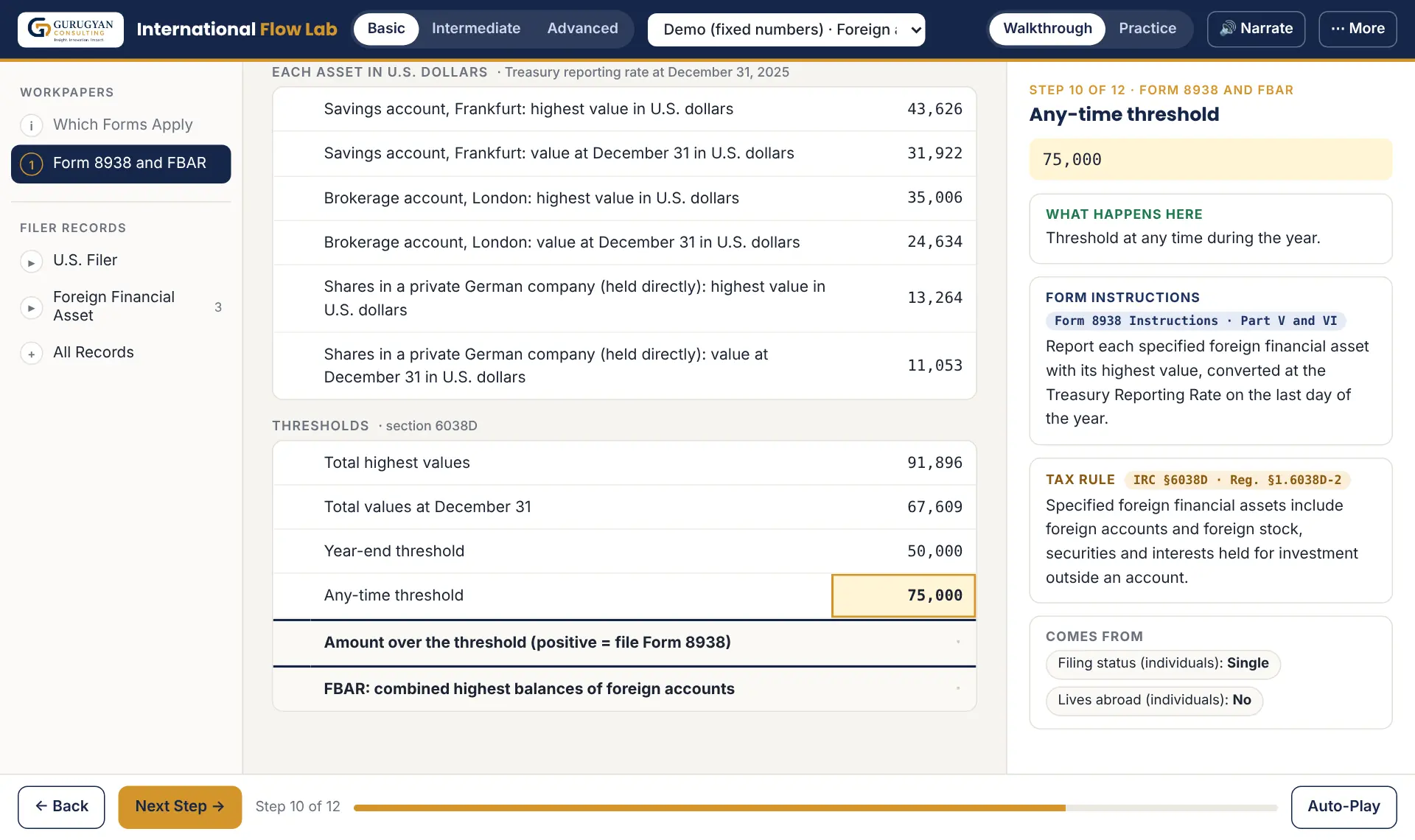The width and height of the screenshot is (1415, 840).
Task: Click the Form 8938 Instructions Part V and VI tag
Action: 1195,321
